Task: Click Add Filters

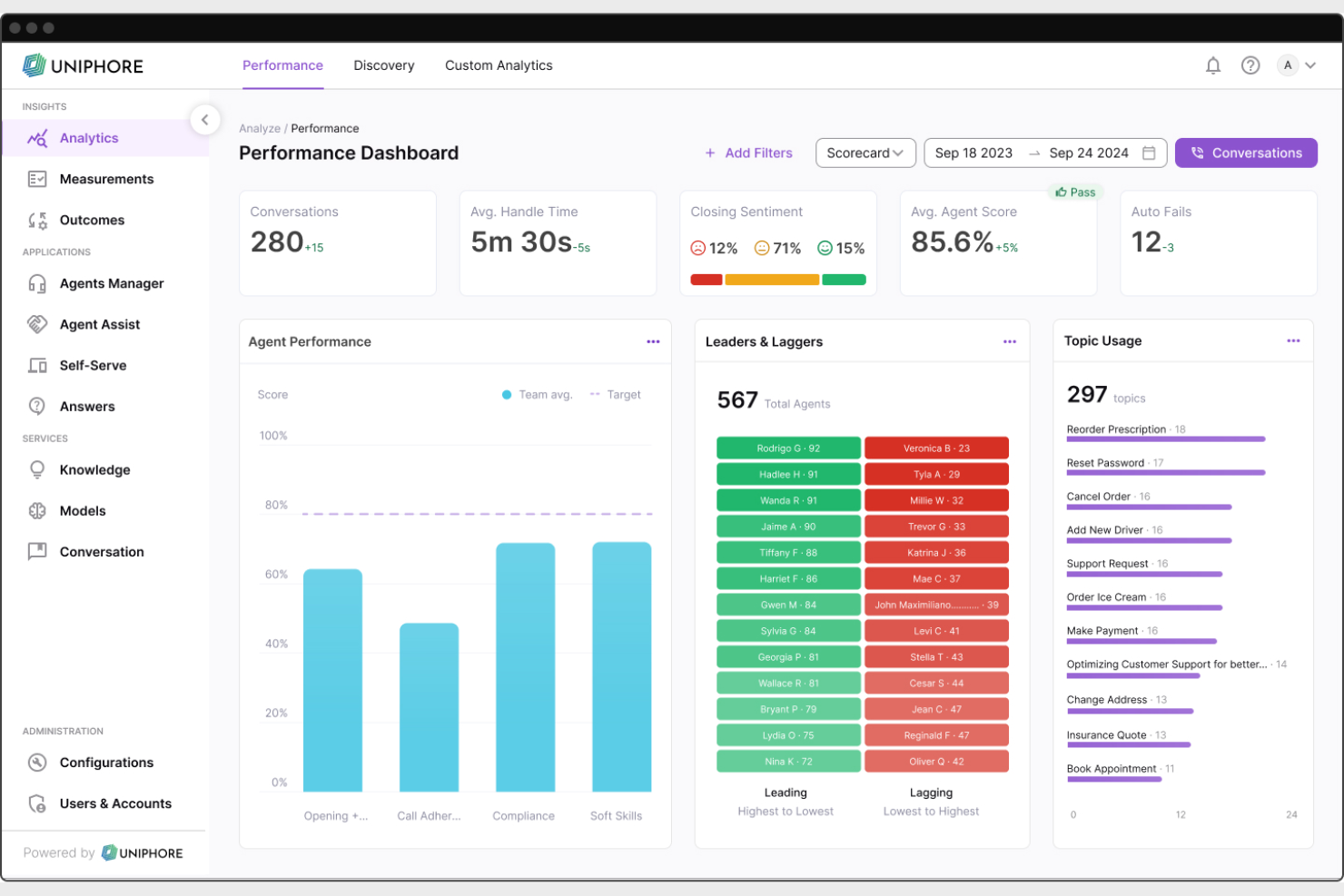Action: [748, 153]
